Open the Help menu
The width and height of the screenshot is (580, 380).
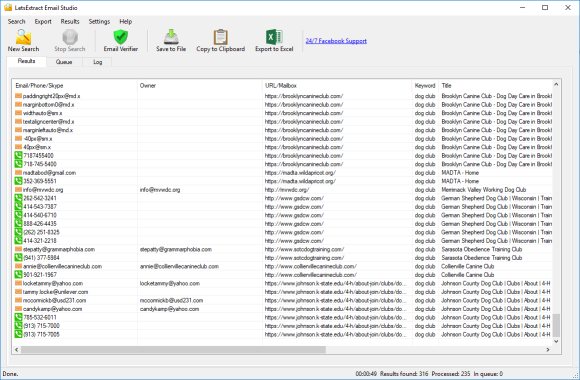[125, 21]
